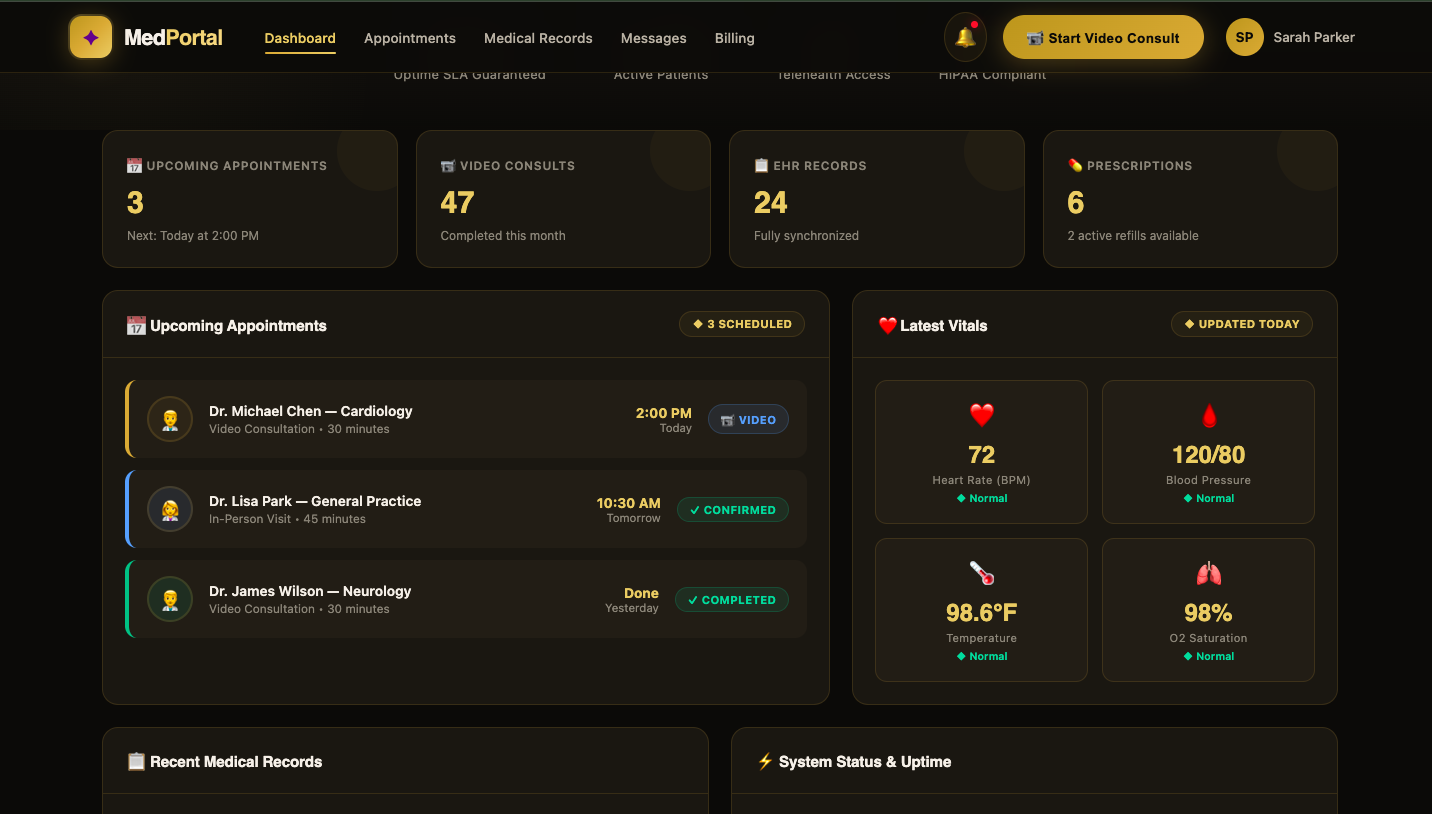Click the Next: Today at 2:00 PM text

click(193, 236)
